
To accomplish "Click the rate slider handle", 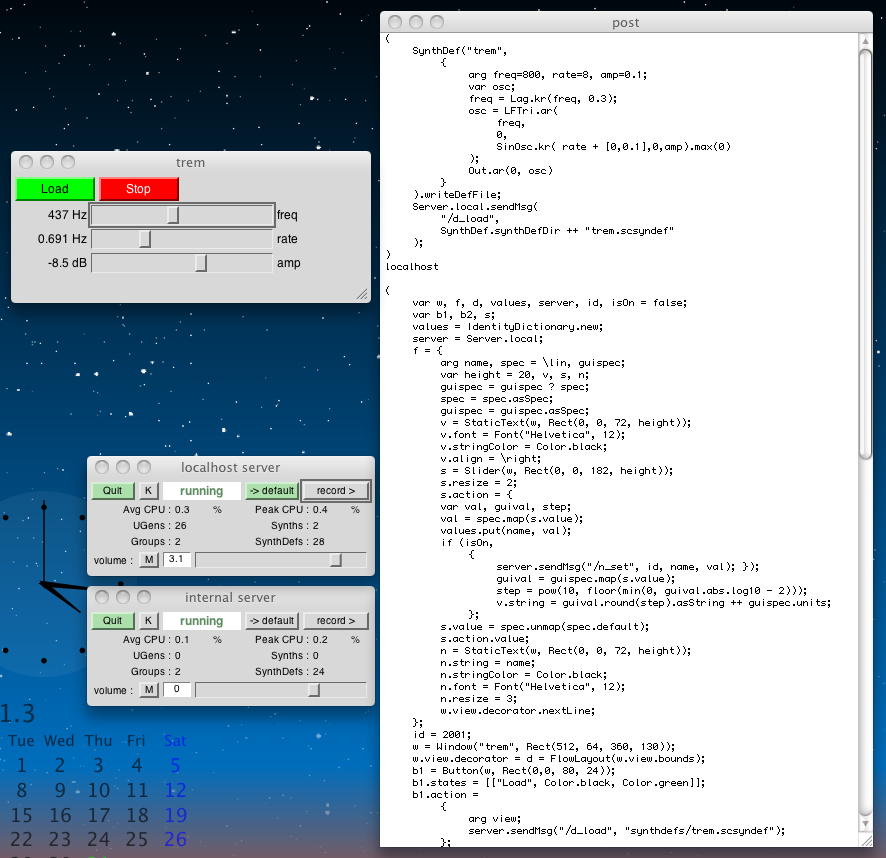I will pos(145,239).
